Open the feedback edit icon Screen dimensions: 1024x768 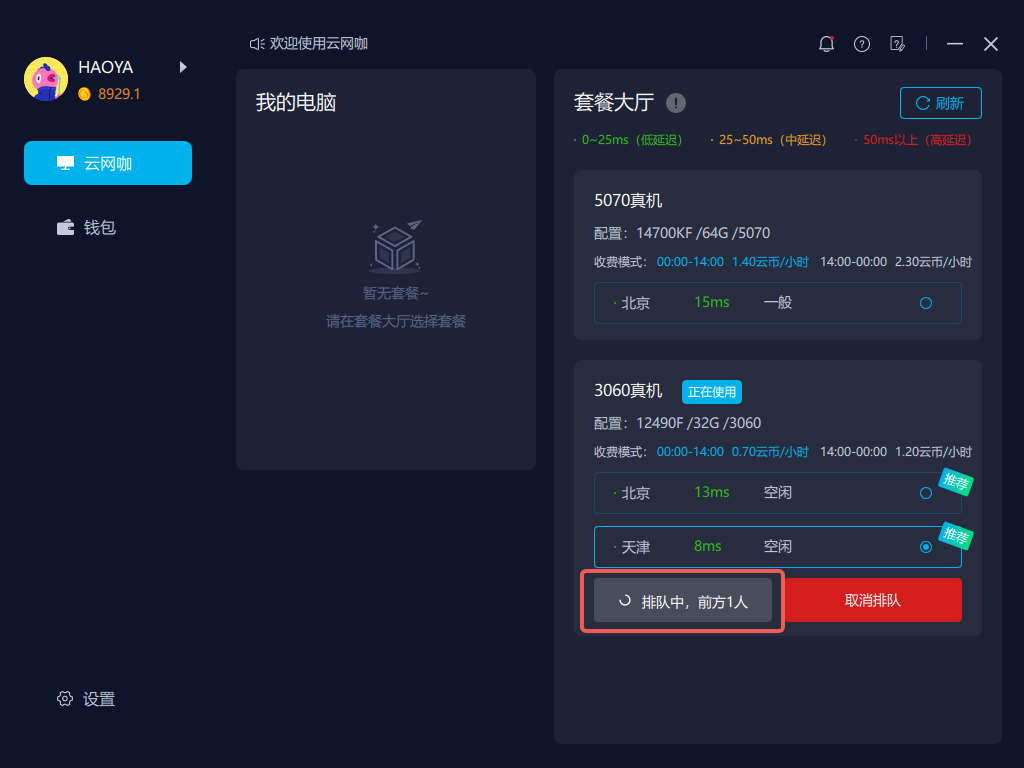pyautogui.click(x=897, y=44)
